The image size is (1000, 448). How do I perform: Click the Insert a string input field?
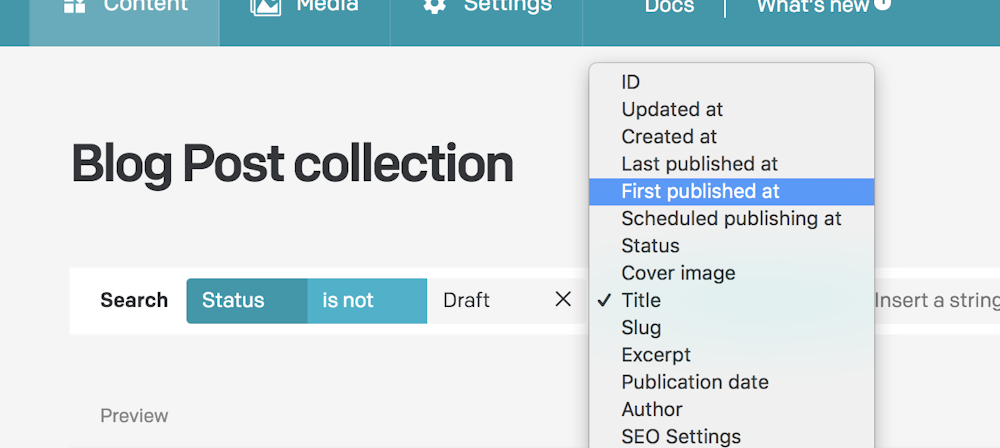click(x=937, y=301)
